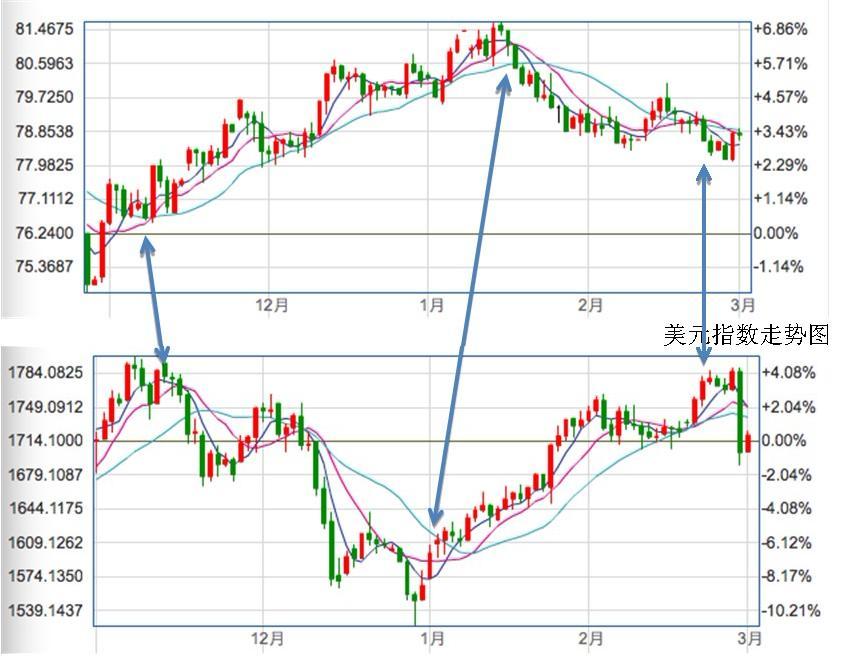Select the -8.17% percentage label

pos(787,576)
